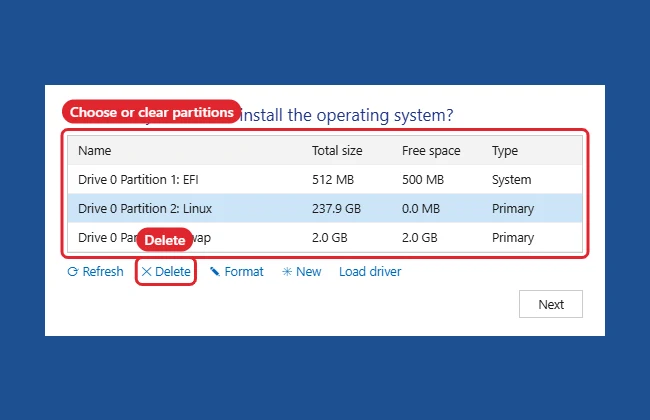Click the Format brush icon

tap(215, 272)
